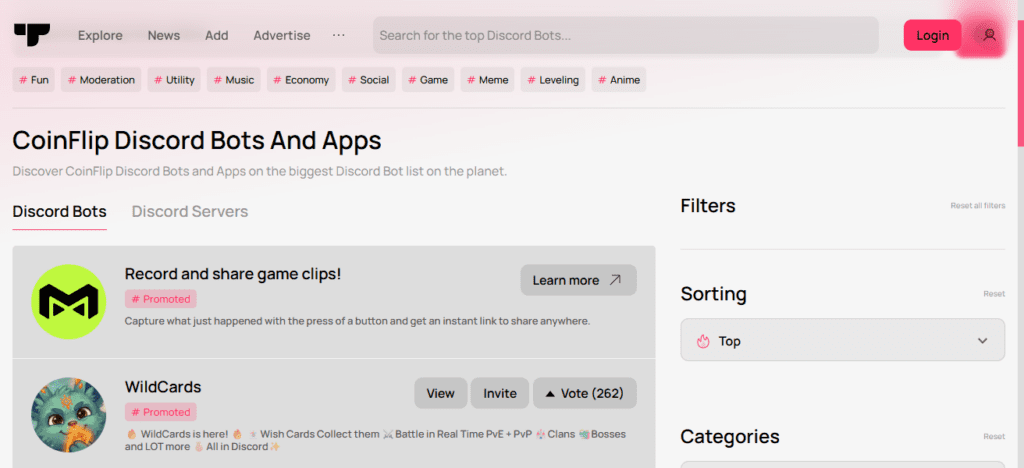Screen dimensions: 1024x468
Task: Reset the Sorting option
Action: point(994,294)
